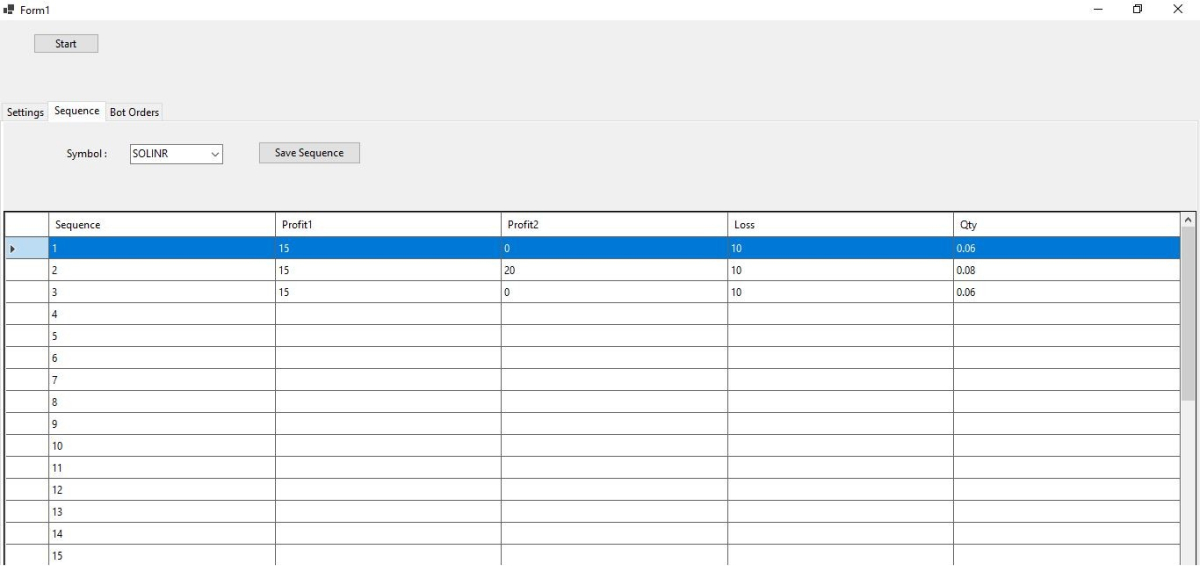The height and width of the screenshot is (566, 1200).
Task: Click the Start button
Action: click(x=66, y=43)
